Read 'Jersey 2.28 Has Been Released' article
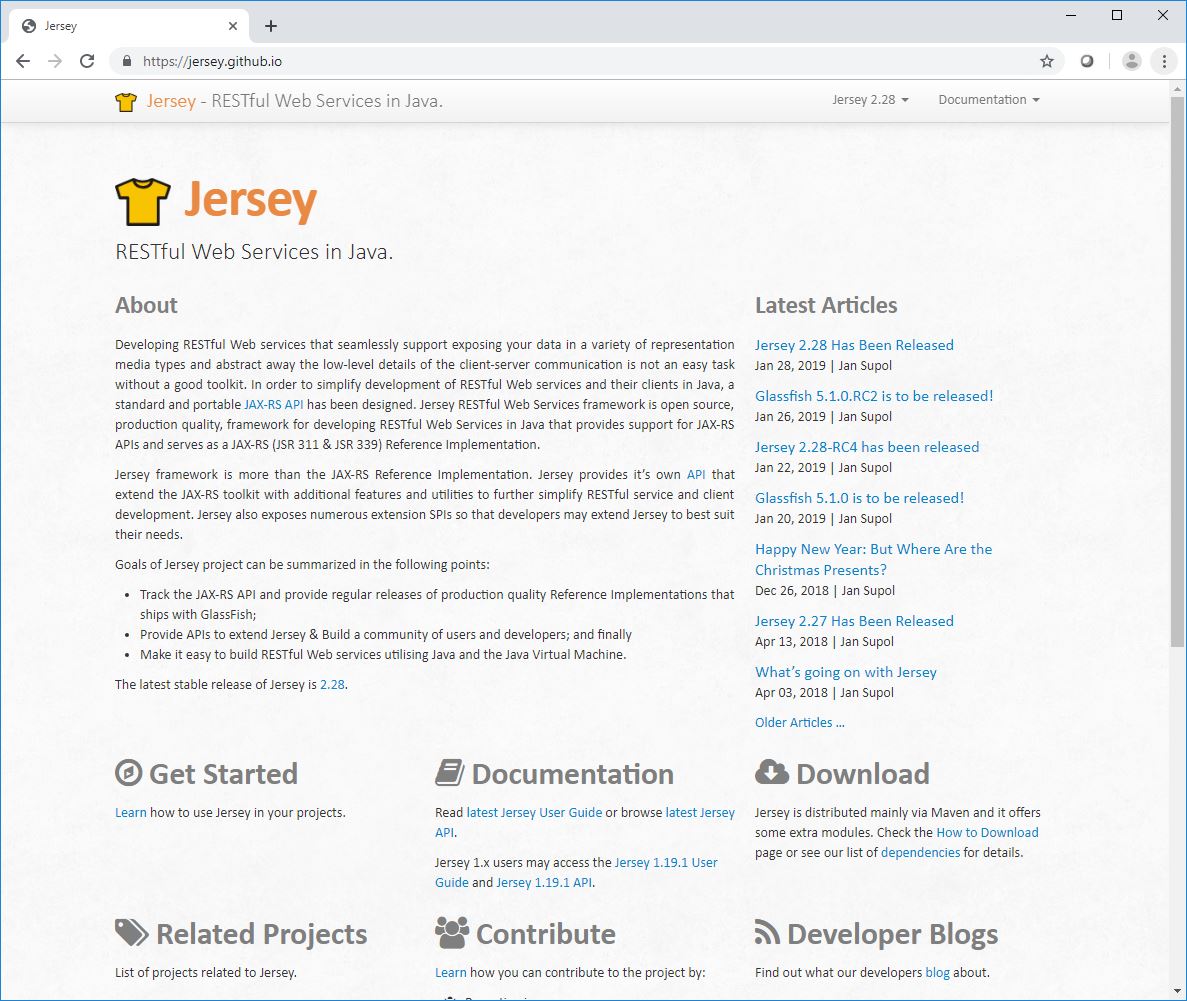Screen dimensions: 1187x1001 (x=854, y=345)
